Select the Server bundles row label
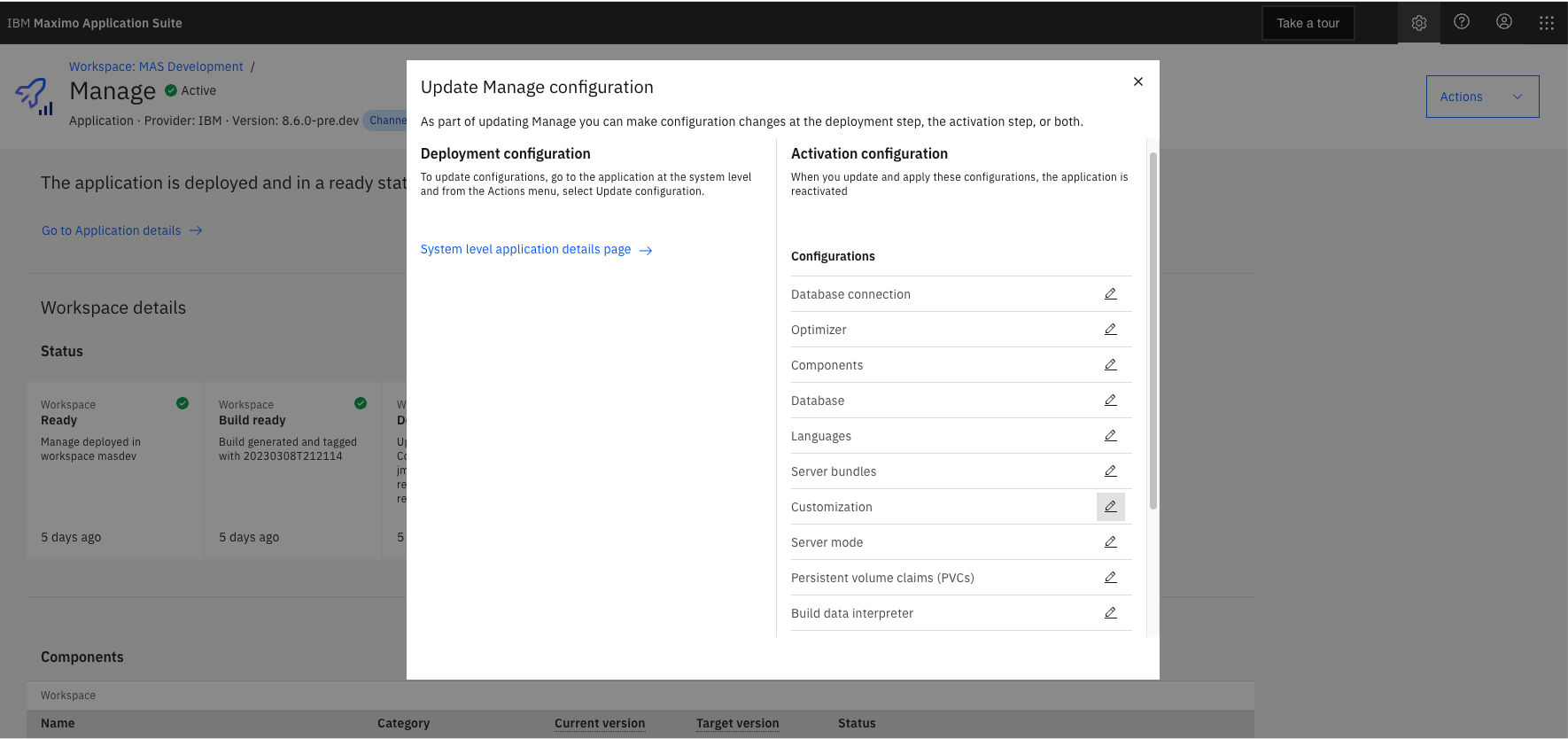Screen dimensions: 1568x739 pos(834,471)
